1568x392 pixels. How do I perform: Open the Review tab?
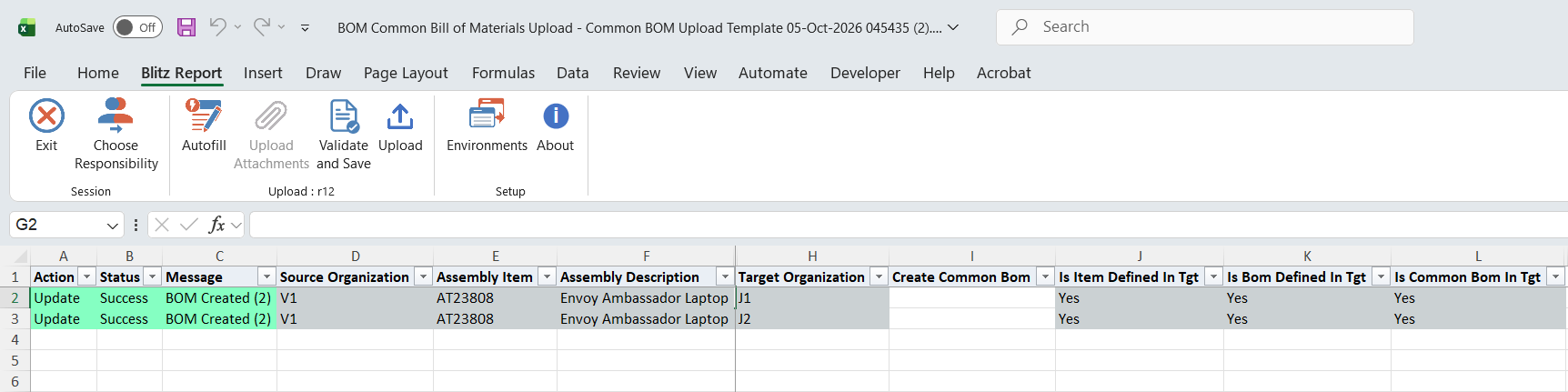pos(637,73)
